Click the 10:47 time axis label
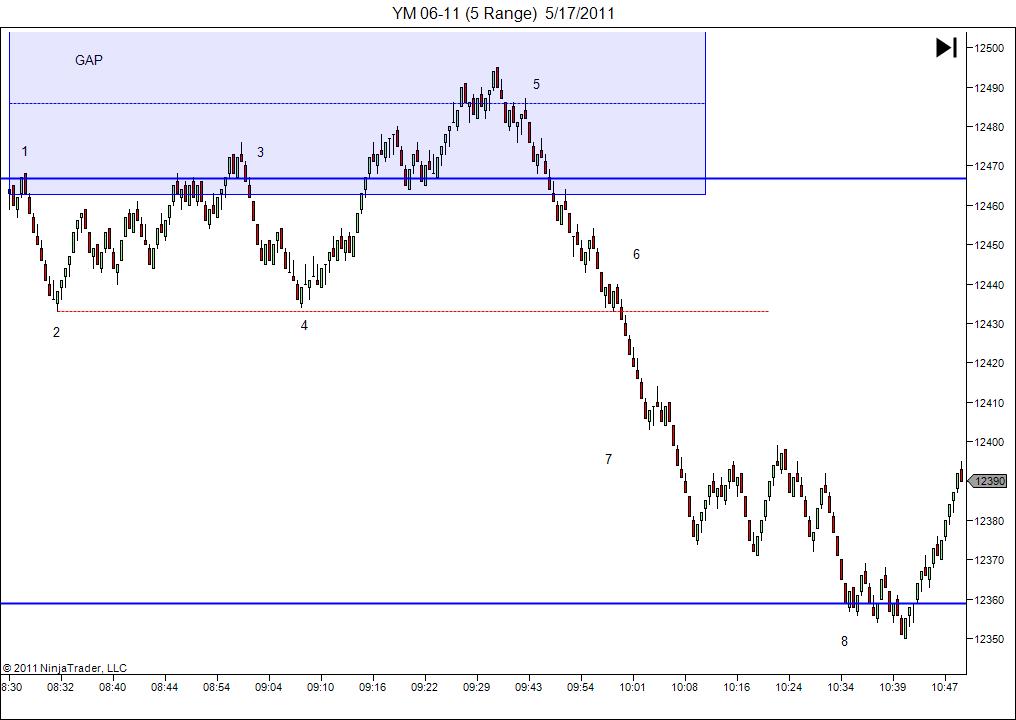This screenshot has width=1016, height=720. [x=945, y=687]
